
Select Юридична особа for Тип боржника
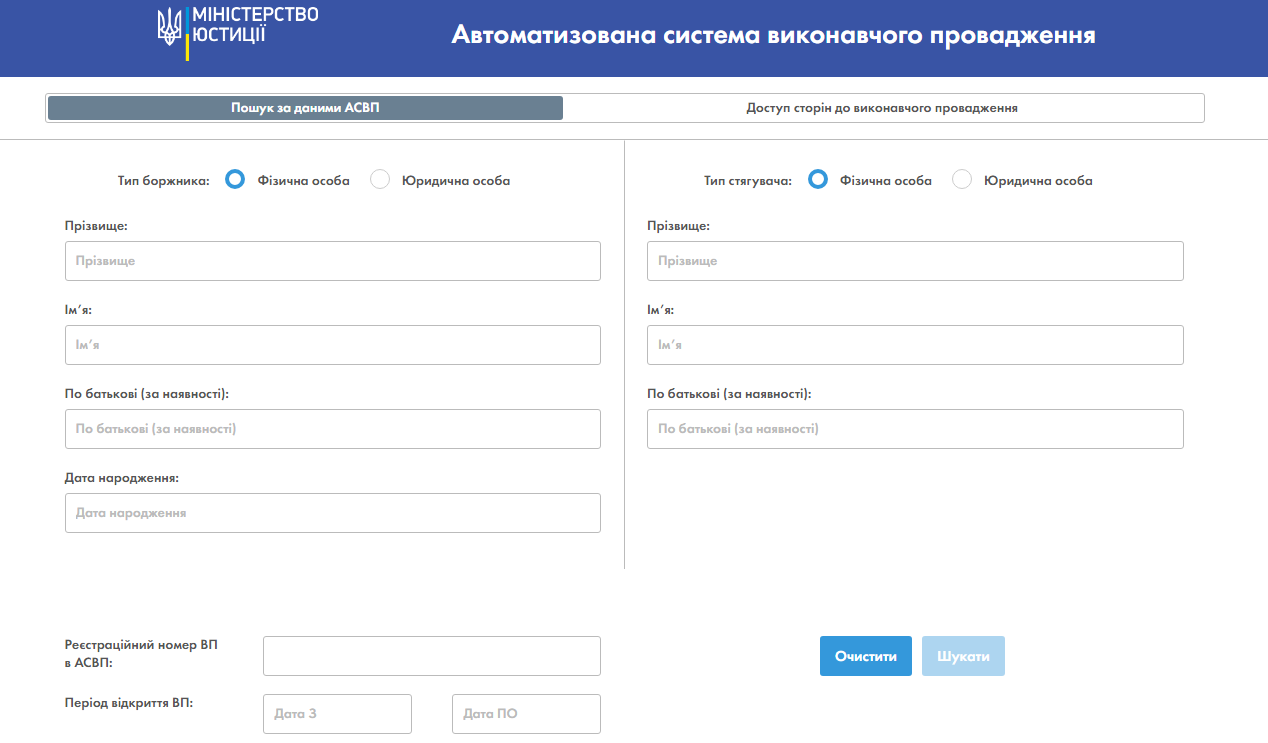point(379,179)
